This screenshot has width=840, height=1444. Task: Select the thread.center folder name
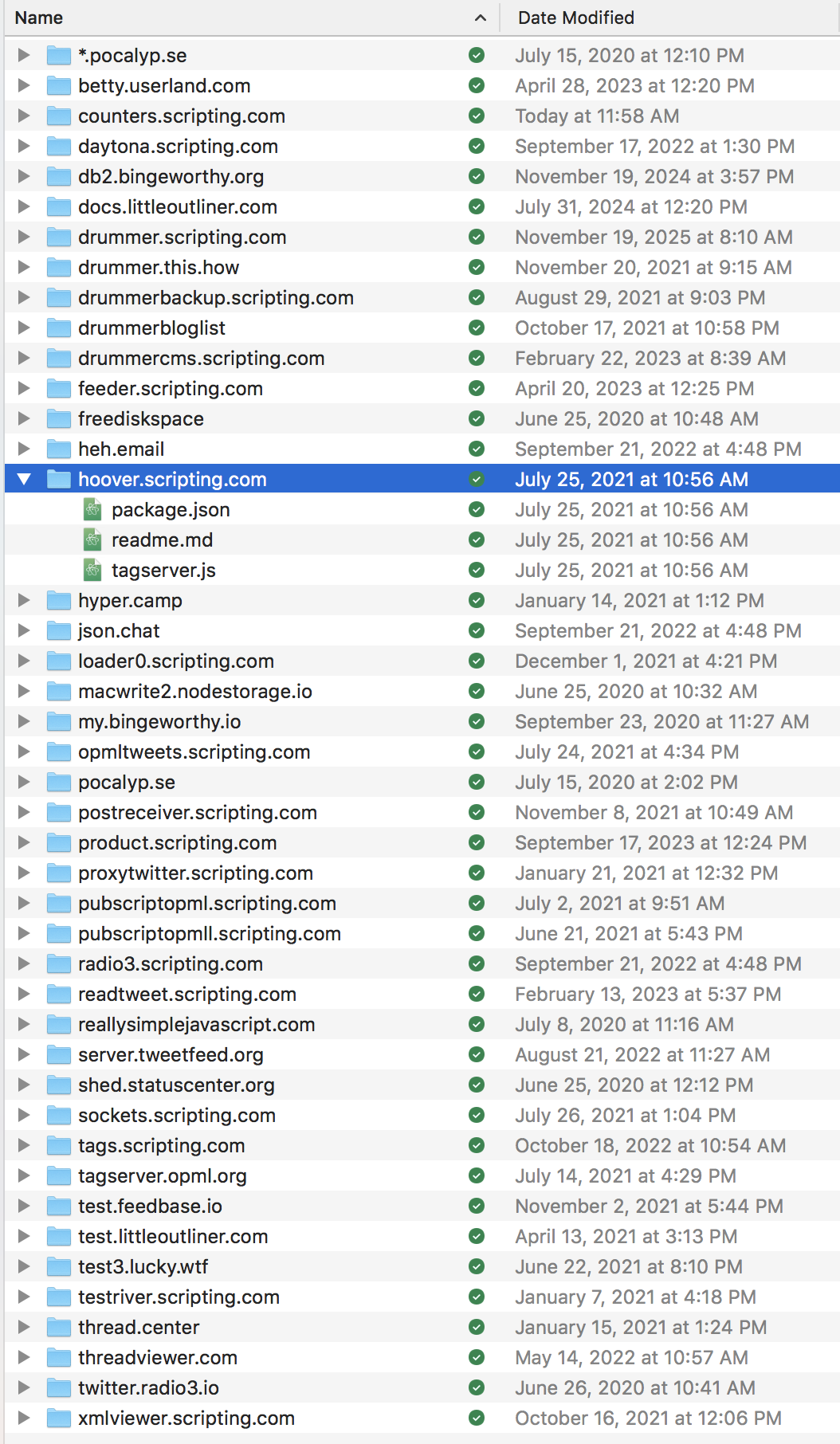tap(139, 1328)
